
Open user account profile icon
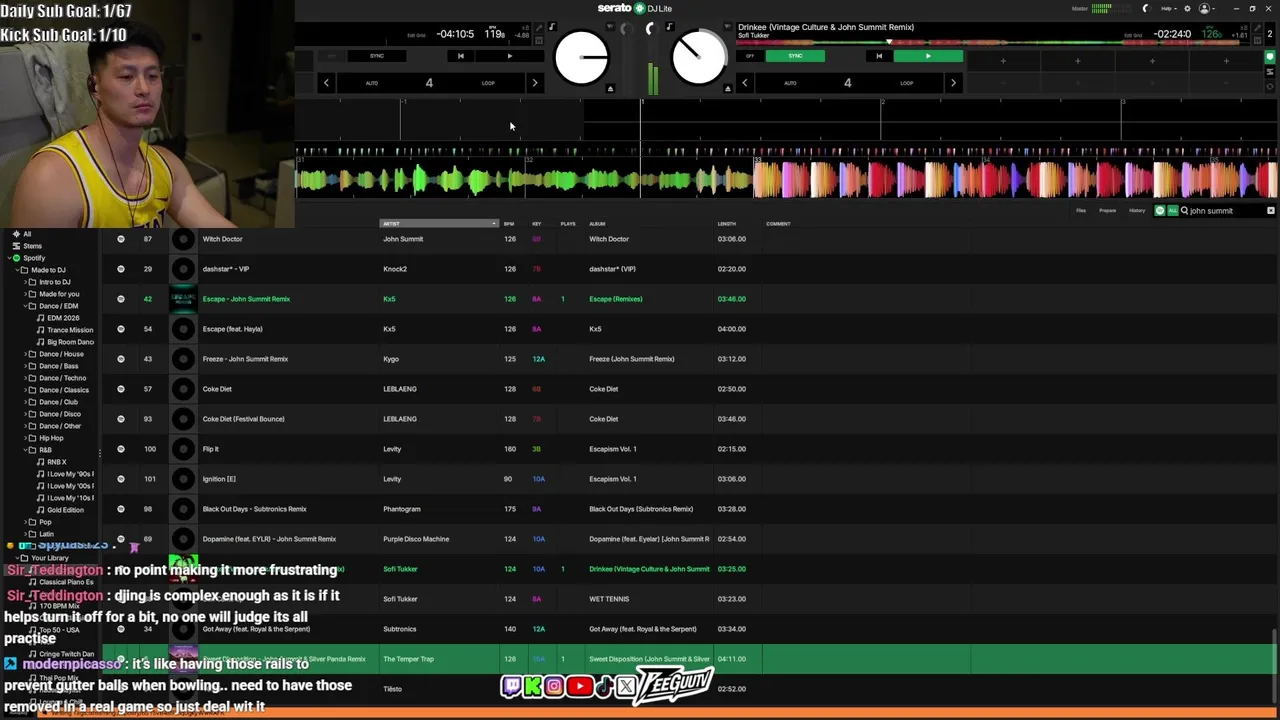pyautogui.click(x=1205, y=8)
